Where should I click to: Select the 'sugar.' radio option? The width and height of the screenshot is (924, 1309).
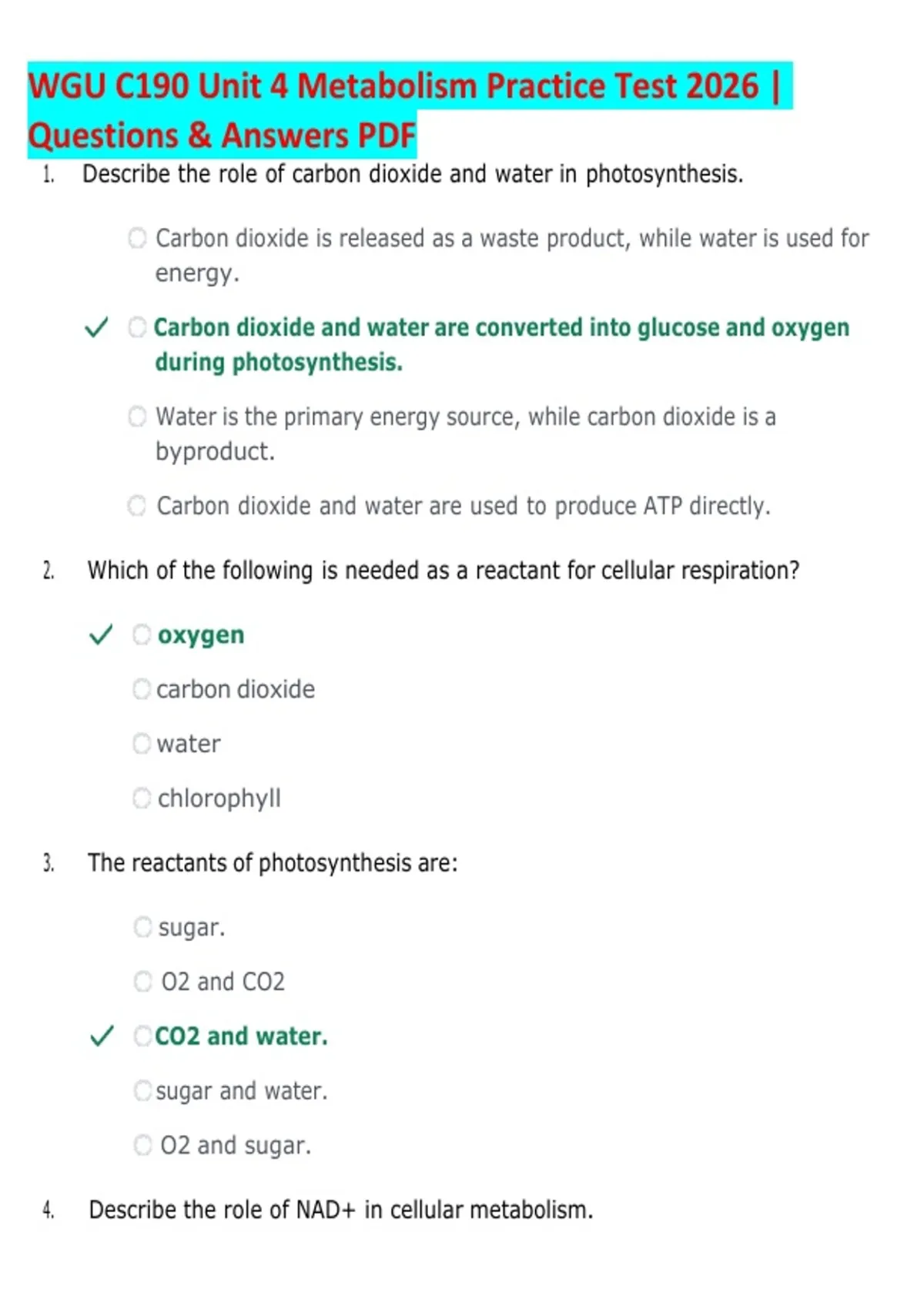pyautogui.click(x=142, y=927)
